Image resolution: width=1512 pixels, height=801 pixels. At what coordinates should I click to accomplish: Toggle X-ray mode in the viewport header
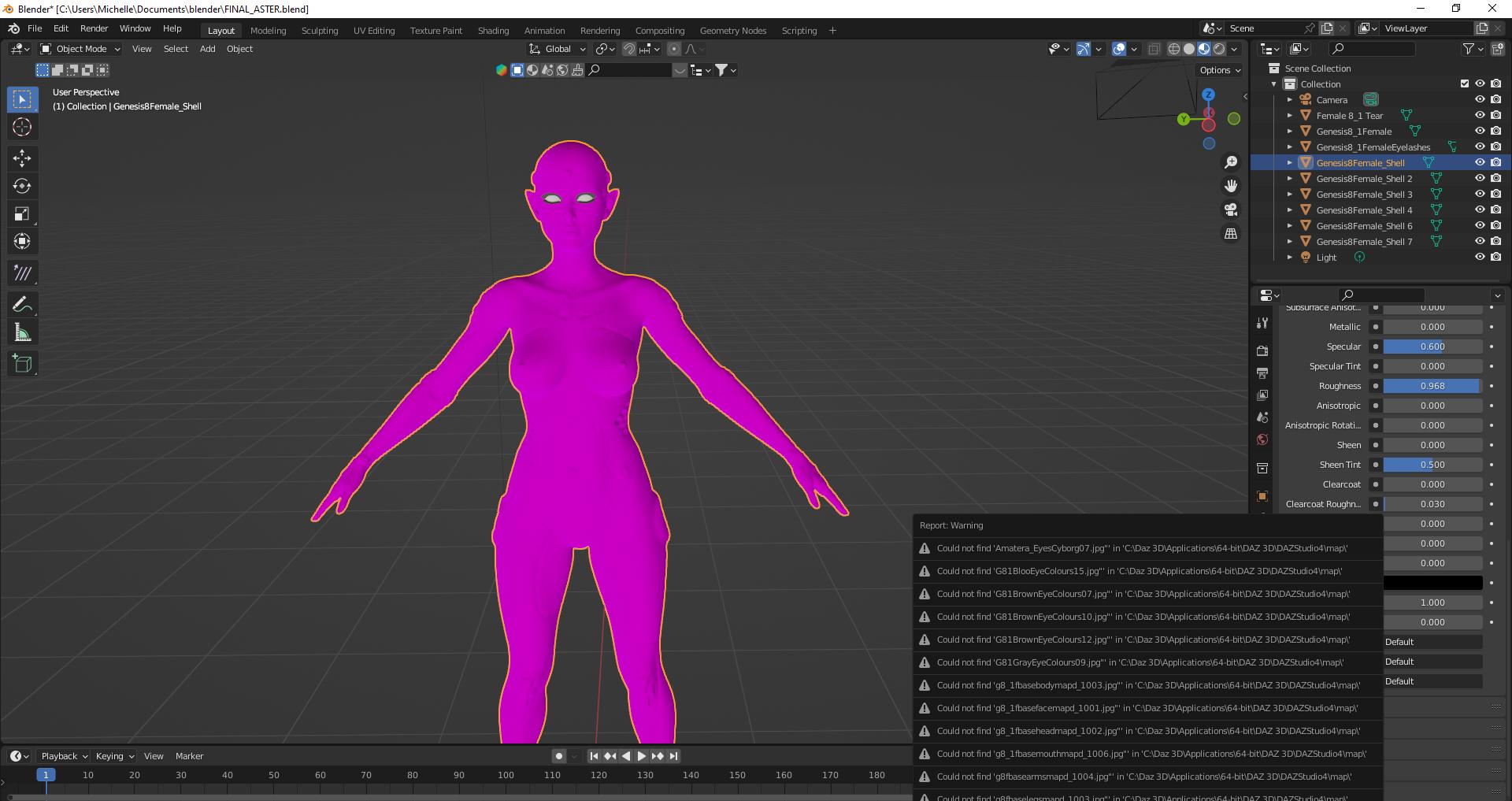click(1154, 49)
